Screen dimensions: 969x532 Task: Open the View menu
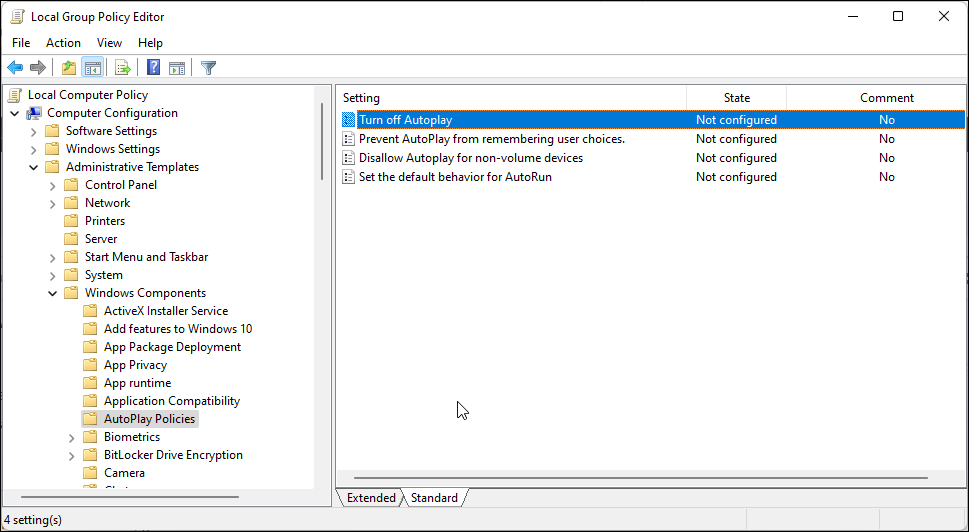point(109,43)
